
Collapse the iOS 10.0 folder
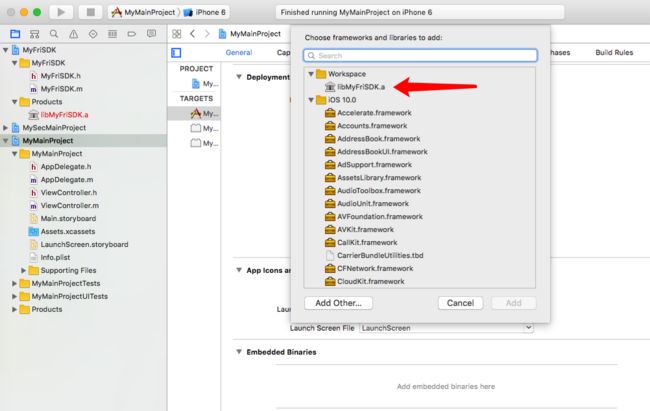tap(311, 100)
